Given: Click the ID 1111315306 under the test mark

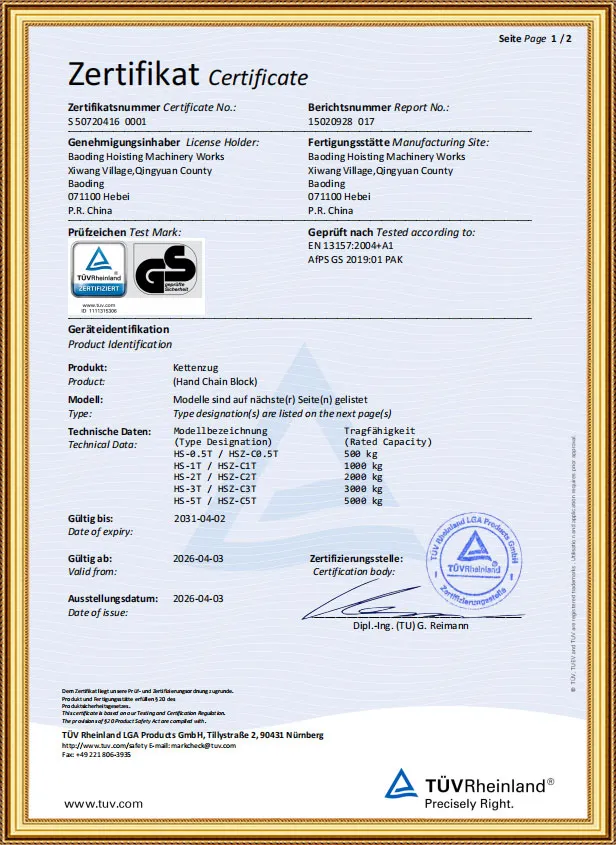Looking at the screenshot, I should pos(99,311).
